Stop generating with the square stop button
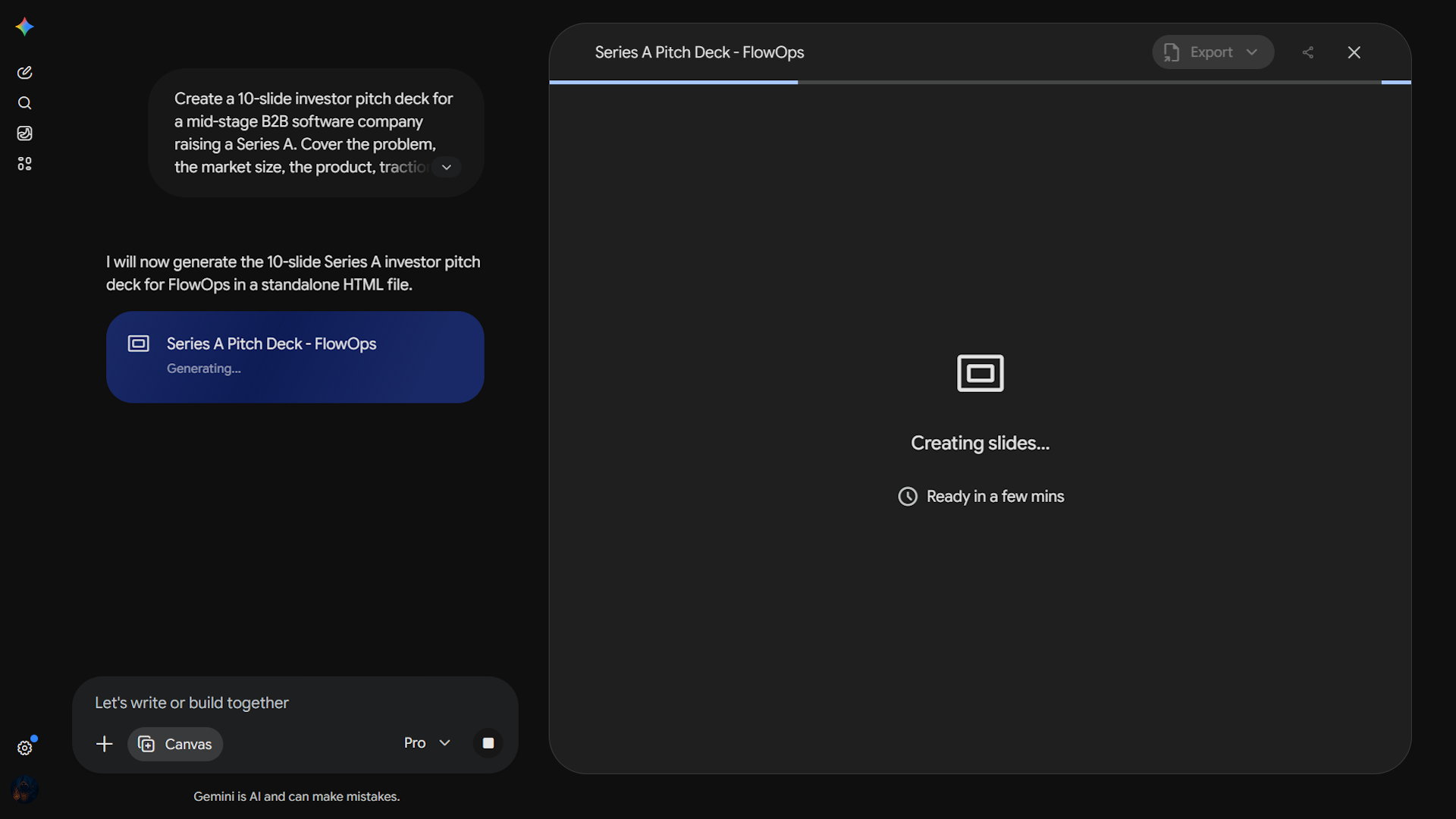This screenshot has height=819, width=1456. click(x=488, y=743)
